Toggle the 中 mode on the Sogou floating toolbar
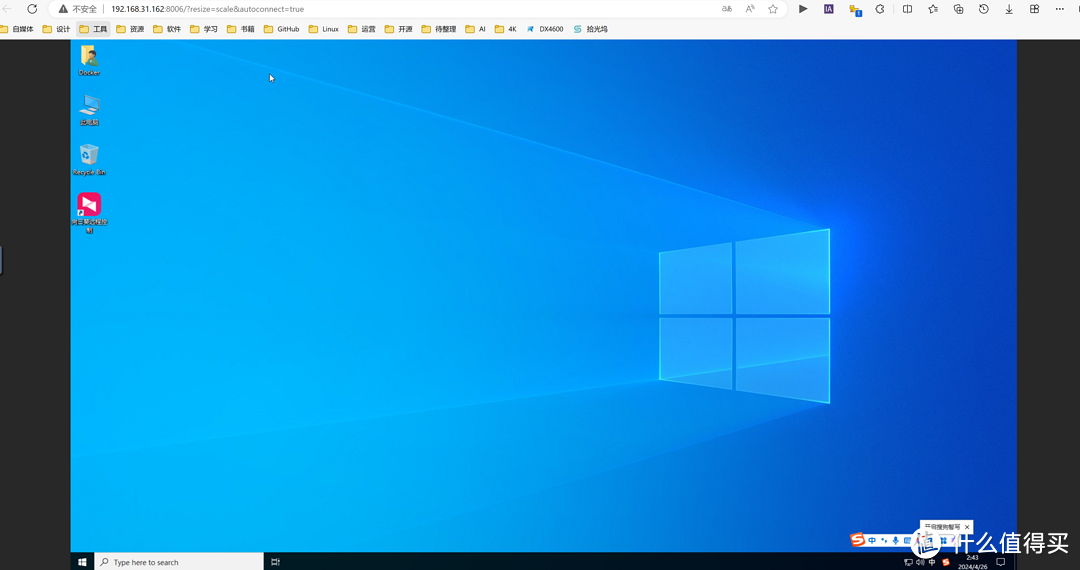This screenshot has height=570, width=1080. (x=872, y=540)
